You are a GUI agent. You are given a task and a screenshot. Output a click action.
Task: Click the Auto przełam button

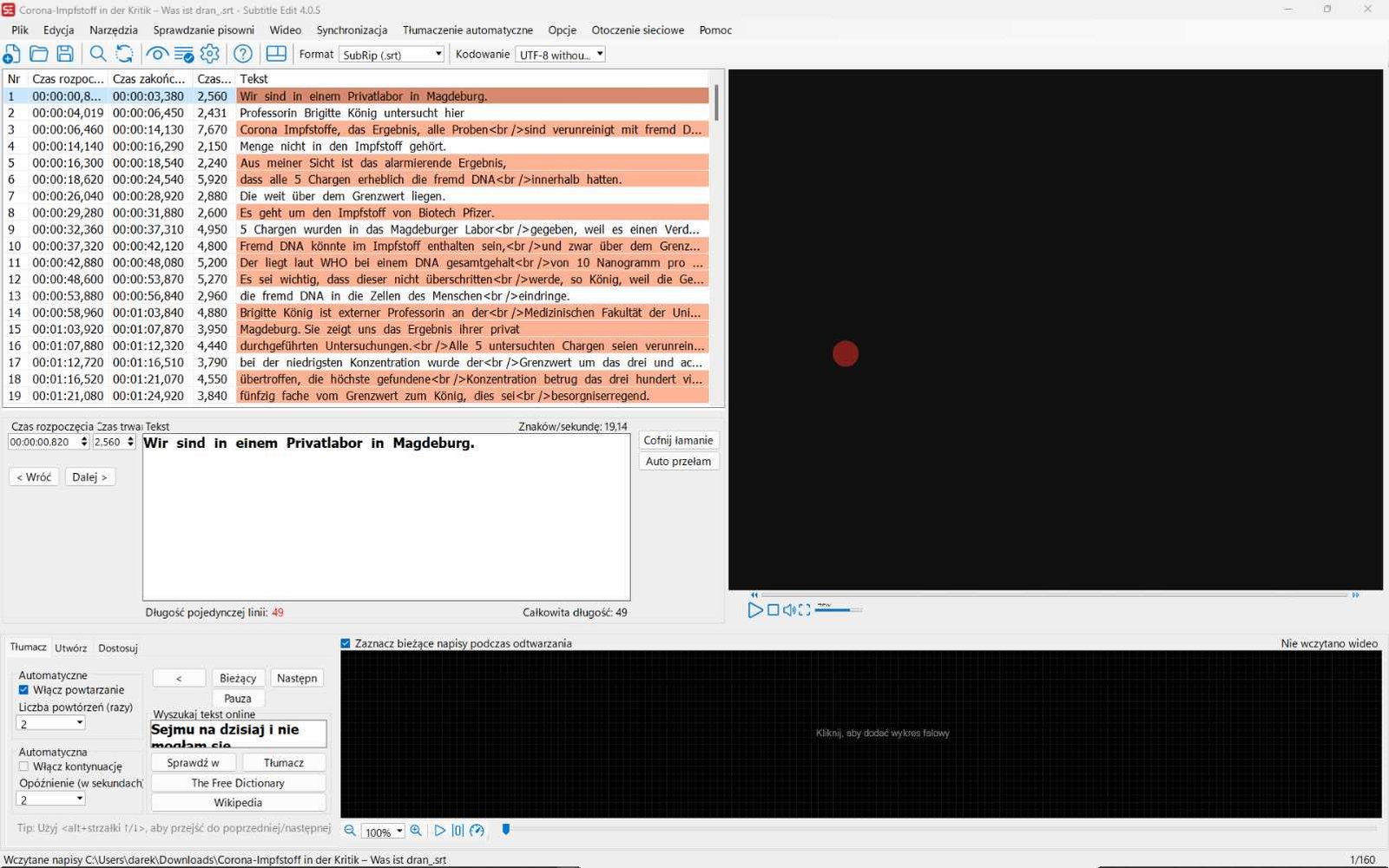click(678, 462)
